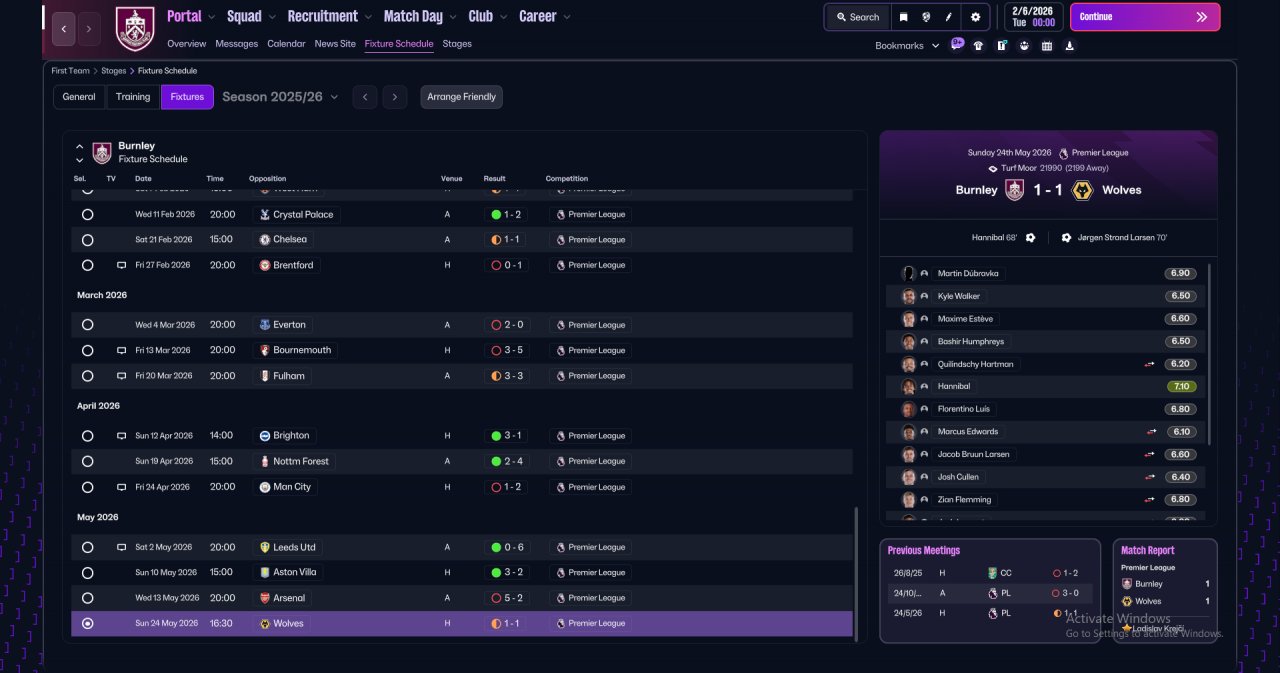Click goal ball icon next to Hannibal 68'
Screen dimensions: 1280x673
pyautogui.click(x=1031, y=238)
